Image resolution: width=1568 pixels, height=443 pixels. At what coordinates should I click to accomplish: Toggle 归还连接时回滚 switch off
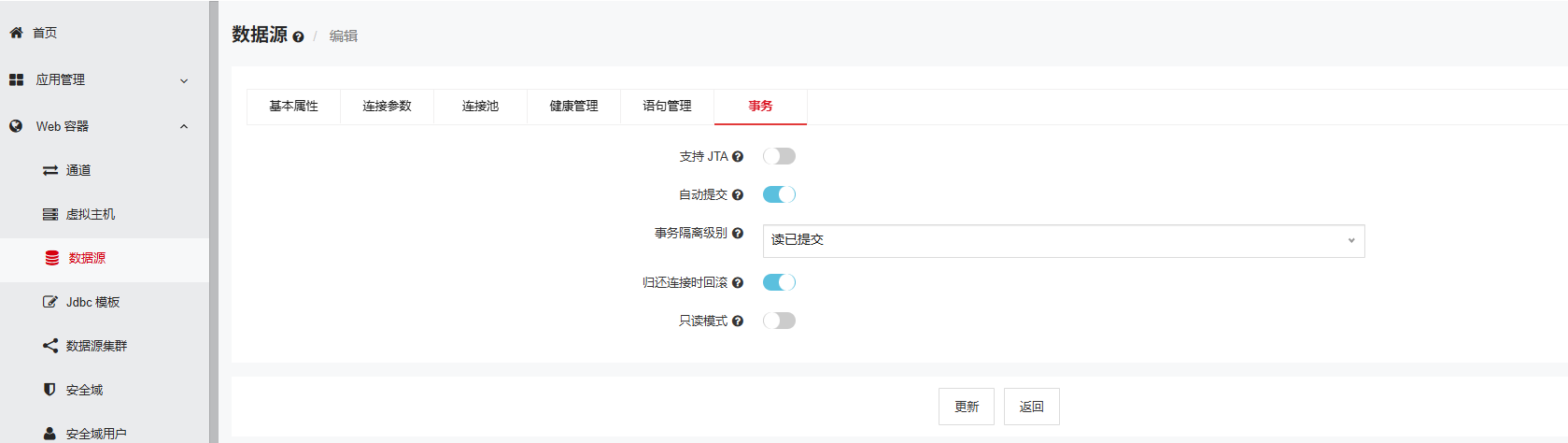pyautogui.click(x=779, y=282)
